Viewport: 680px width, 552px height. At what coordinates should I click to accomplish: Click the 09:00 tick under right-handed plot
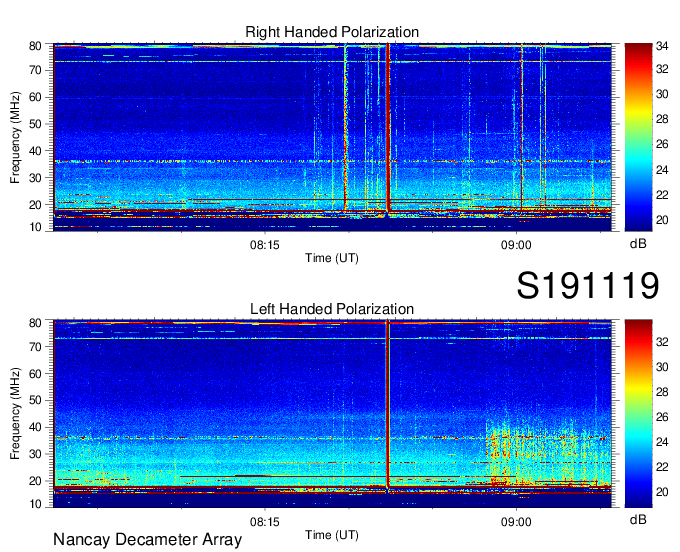pos(516,245)
